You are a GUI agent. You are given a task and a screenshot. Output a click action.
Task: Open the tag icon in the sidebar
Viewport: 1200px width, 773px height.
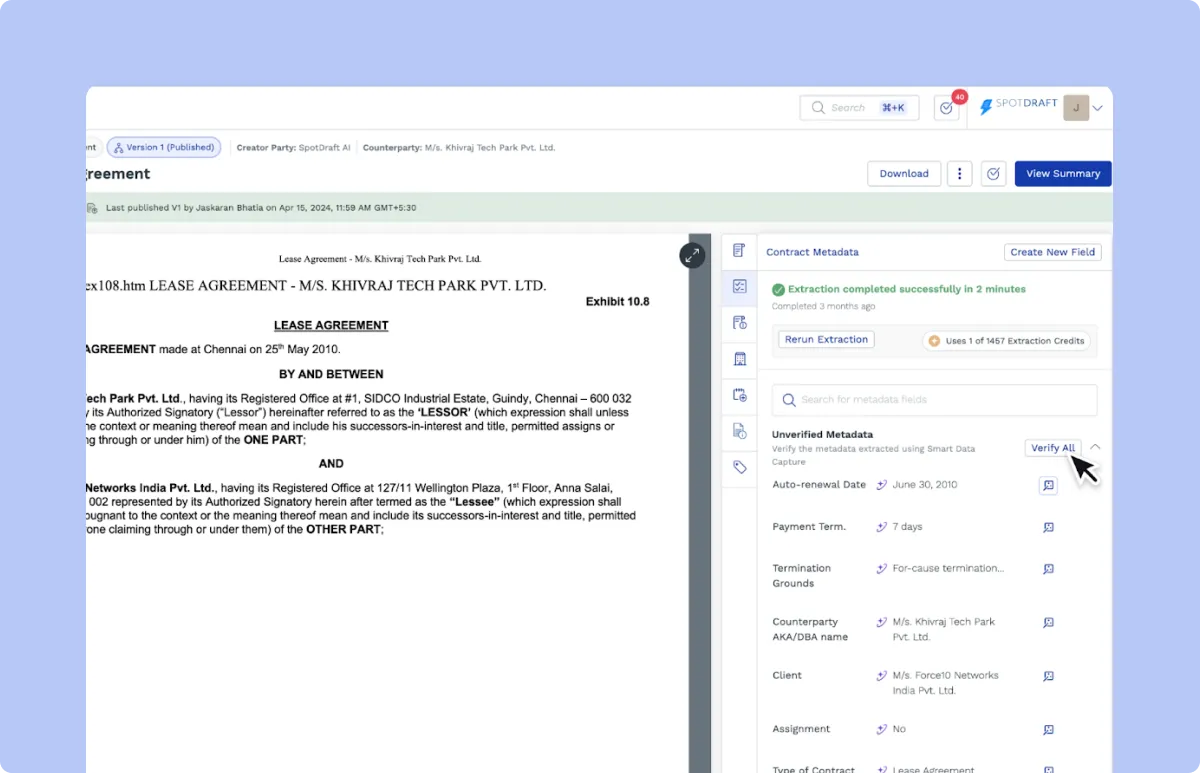tap(739, 467)
